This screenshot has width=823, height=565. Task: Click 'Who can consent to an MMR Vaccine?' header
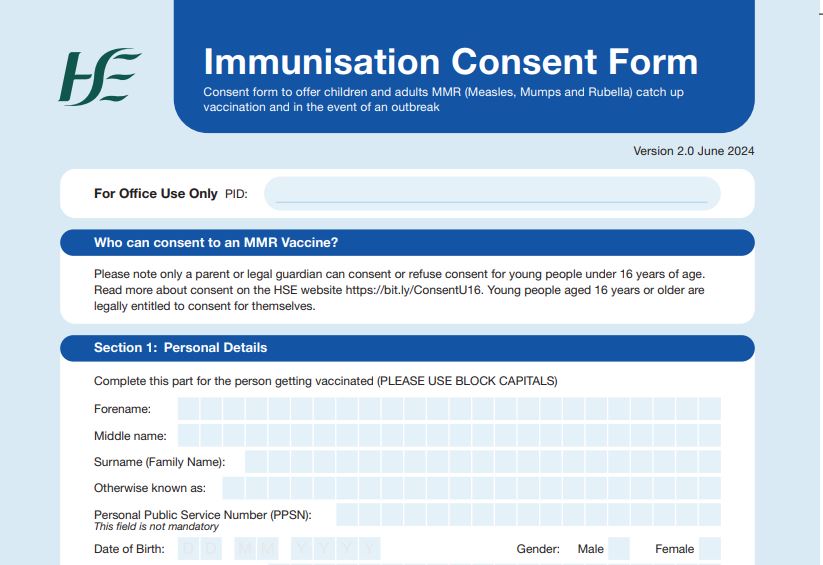[x=407, y=243]
